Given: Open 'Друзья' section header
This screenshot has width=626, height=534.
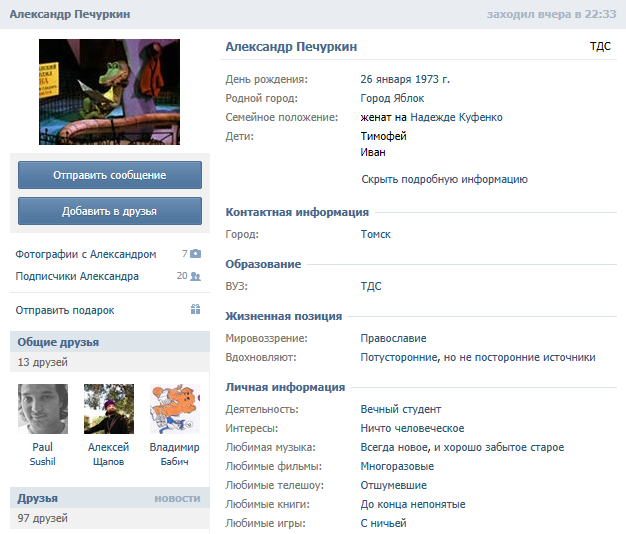Looking at the screenshot, I should (38, 498).
